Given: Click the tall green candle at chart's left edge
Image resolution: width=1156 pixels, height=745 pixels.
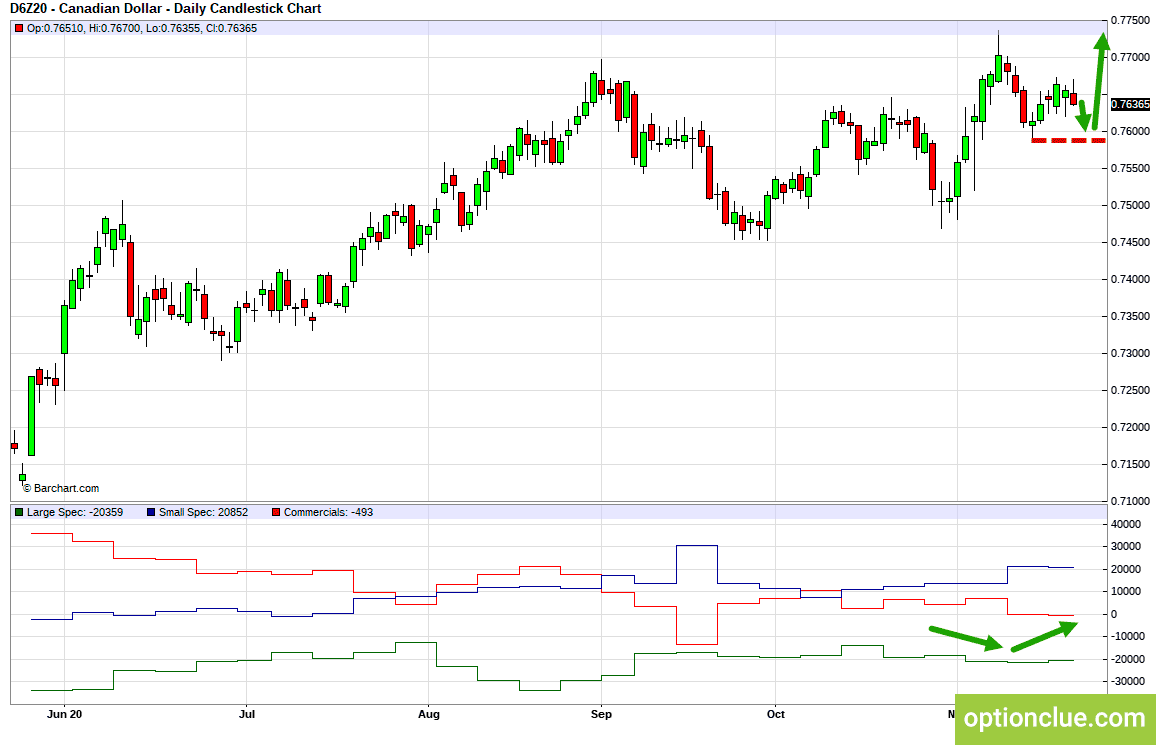Looking at the screenshot, I should point(31,416).
